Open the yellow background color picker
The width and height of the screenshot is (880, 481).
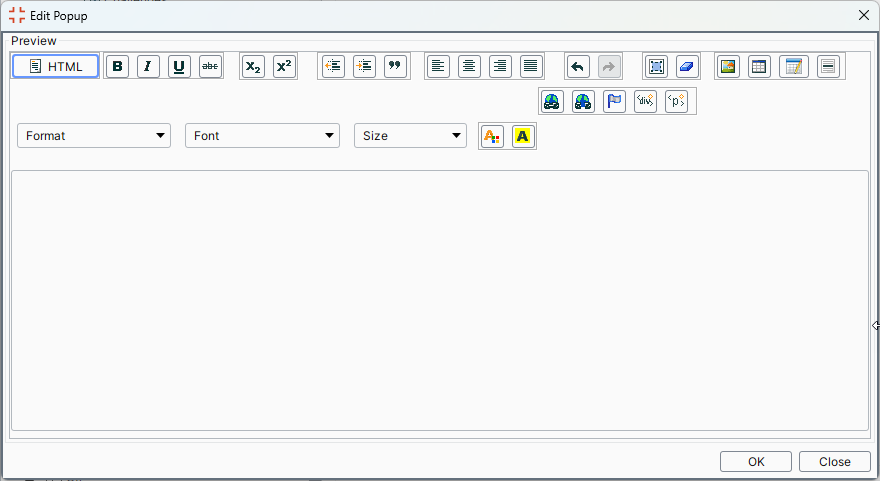523,137
